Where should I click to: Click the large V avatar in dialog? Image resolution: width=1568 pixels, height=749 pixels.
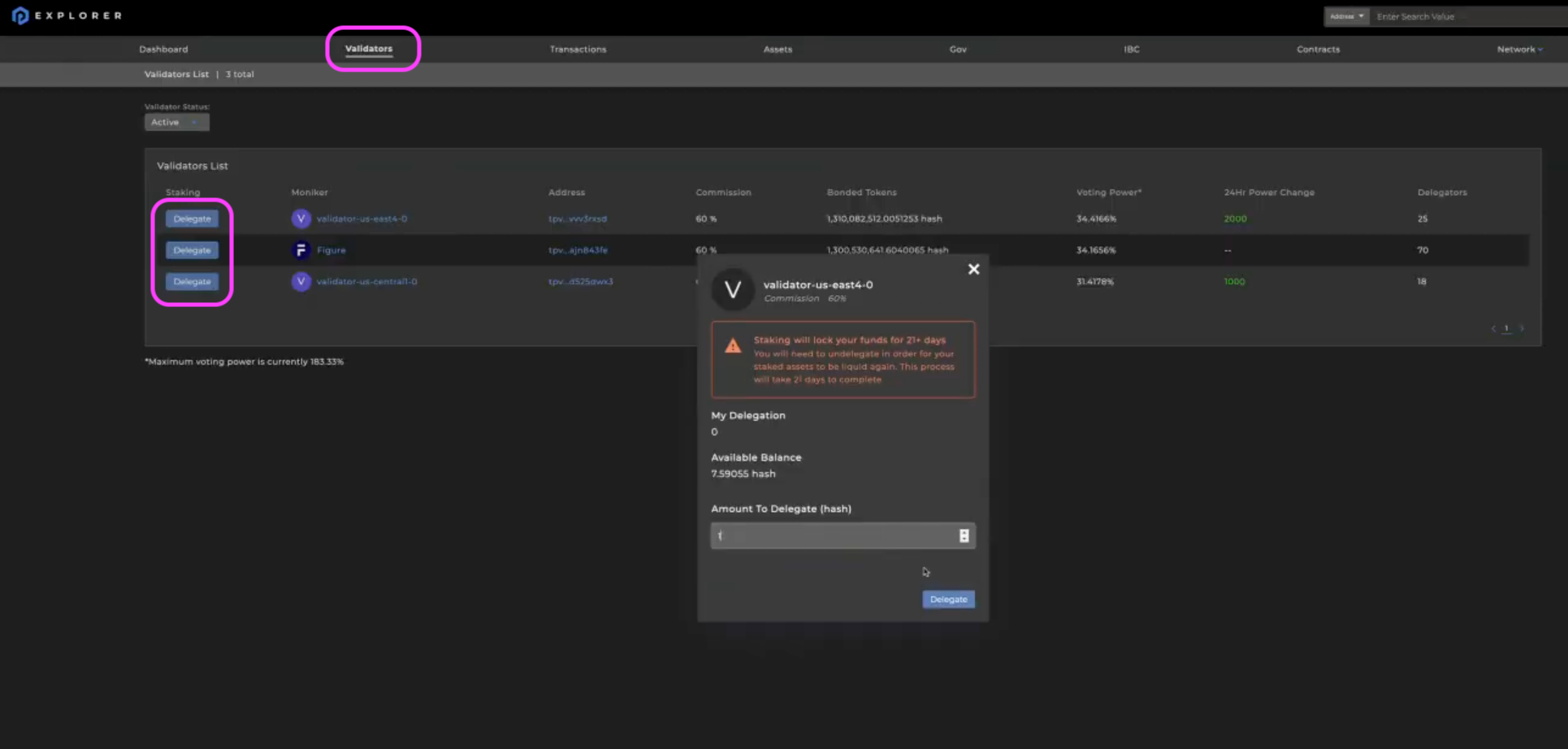pyautogui.click(x=732, y=290)
